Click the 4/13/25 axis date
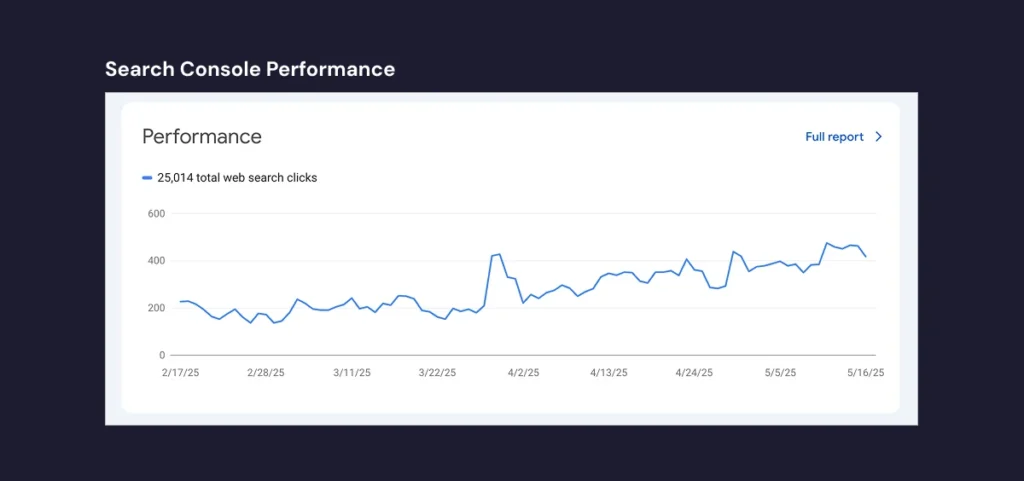The height and width of the screenshot is (481, 1024). coord(609,373)
